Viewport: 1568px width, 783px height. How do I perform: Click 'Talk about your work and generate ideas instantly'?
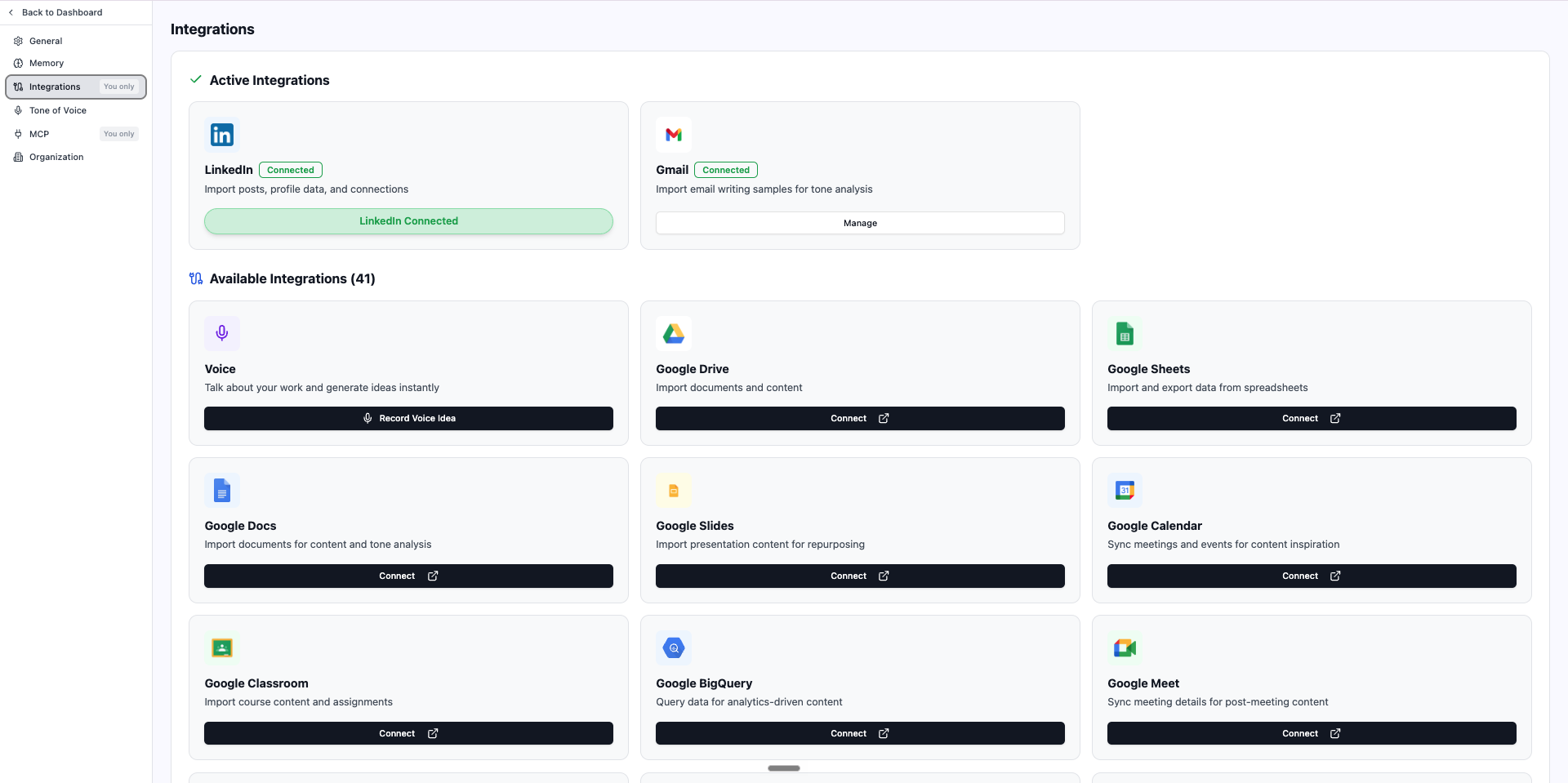pos(322,388)
